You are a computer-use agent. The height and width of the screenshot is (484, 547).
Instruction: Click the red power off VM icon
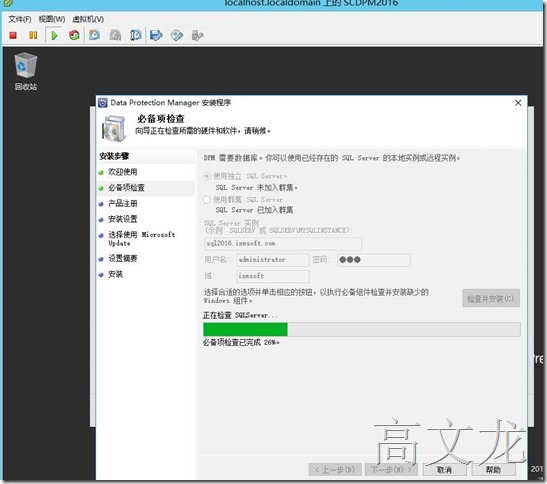tap(13, 35)
